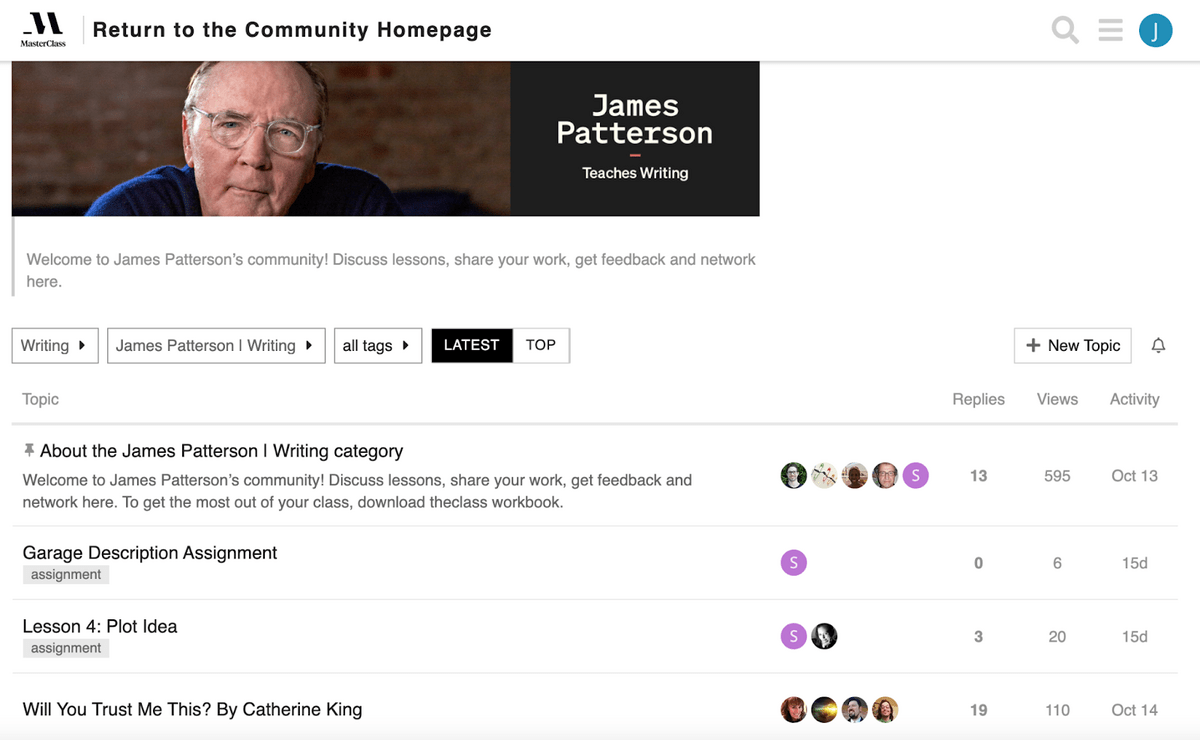The height and width of the screenshot is (740, 1200).
Task: Open the hamburger menu icon
Action: coord(1110,30)
